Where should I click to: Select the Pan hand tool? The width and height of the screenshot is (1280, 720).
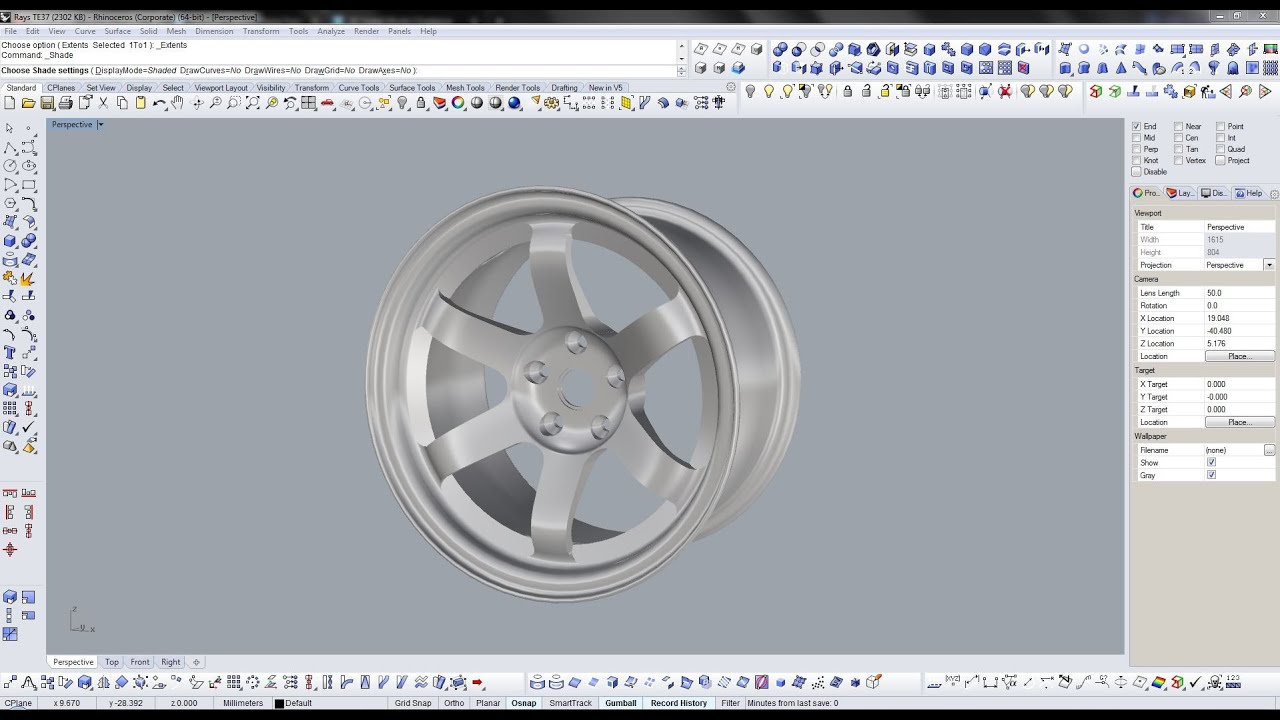(177, 103)
